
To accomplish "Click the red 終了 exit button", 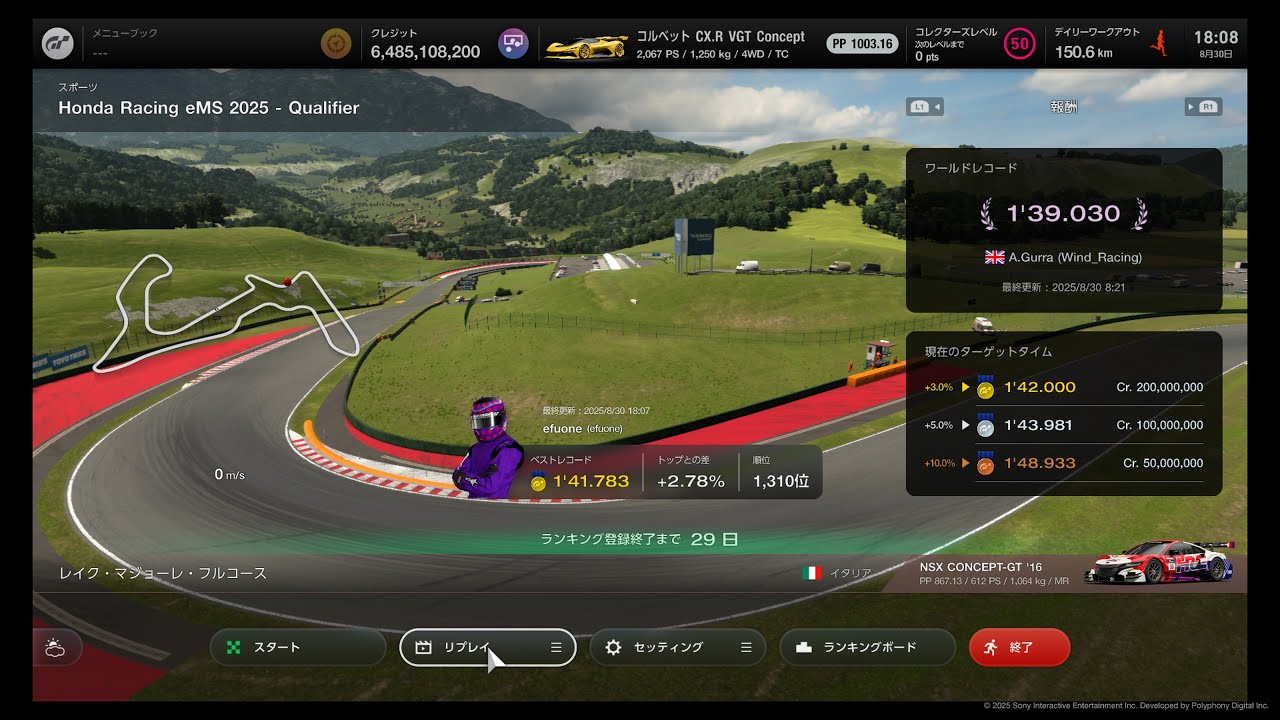I will coord(1020,647).
